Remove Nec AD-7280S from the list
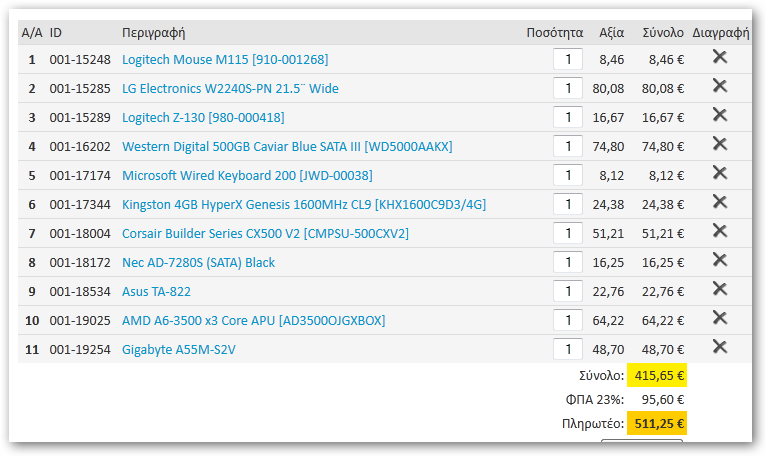 point(720,260)
